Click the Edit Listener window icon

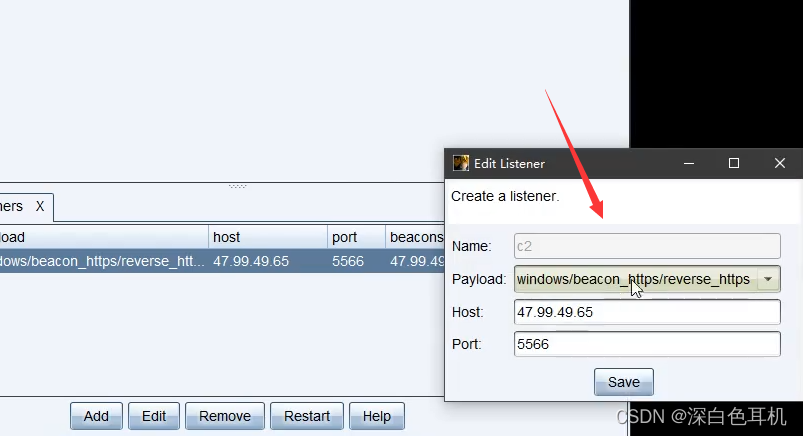pos(461,163)
